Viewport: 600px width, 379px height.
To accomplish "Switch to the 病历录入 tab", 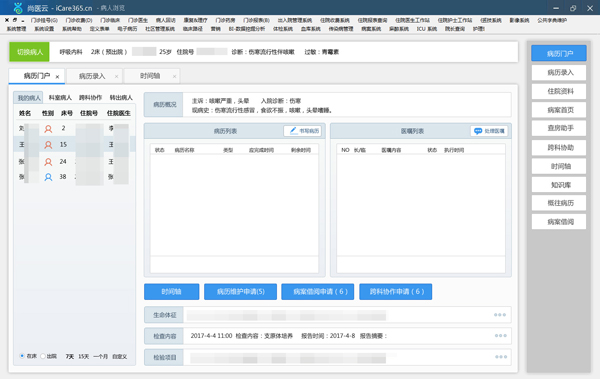I will point(92,76).
